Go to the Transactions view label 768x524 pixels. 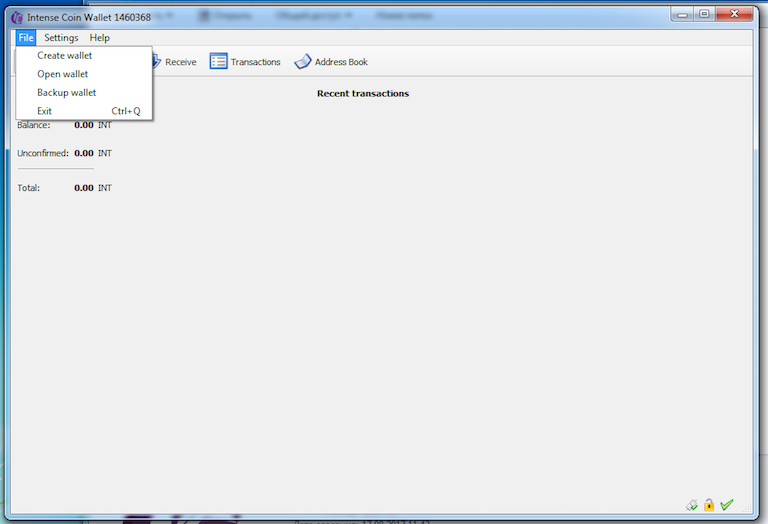click(256, 62)
